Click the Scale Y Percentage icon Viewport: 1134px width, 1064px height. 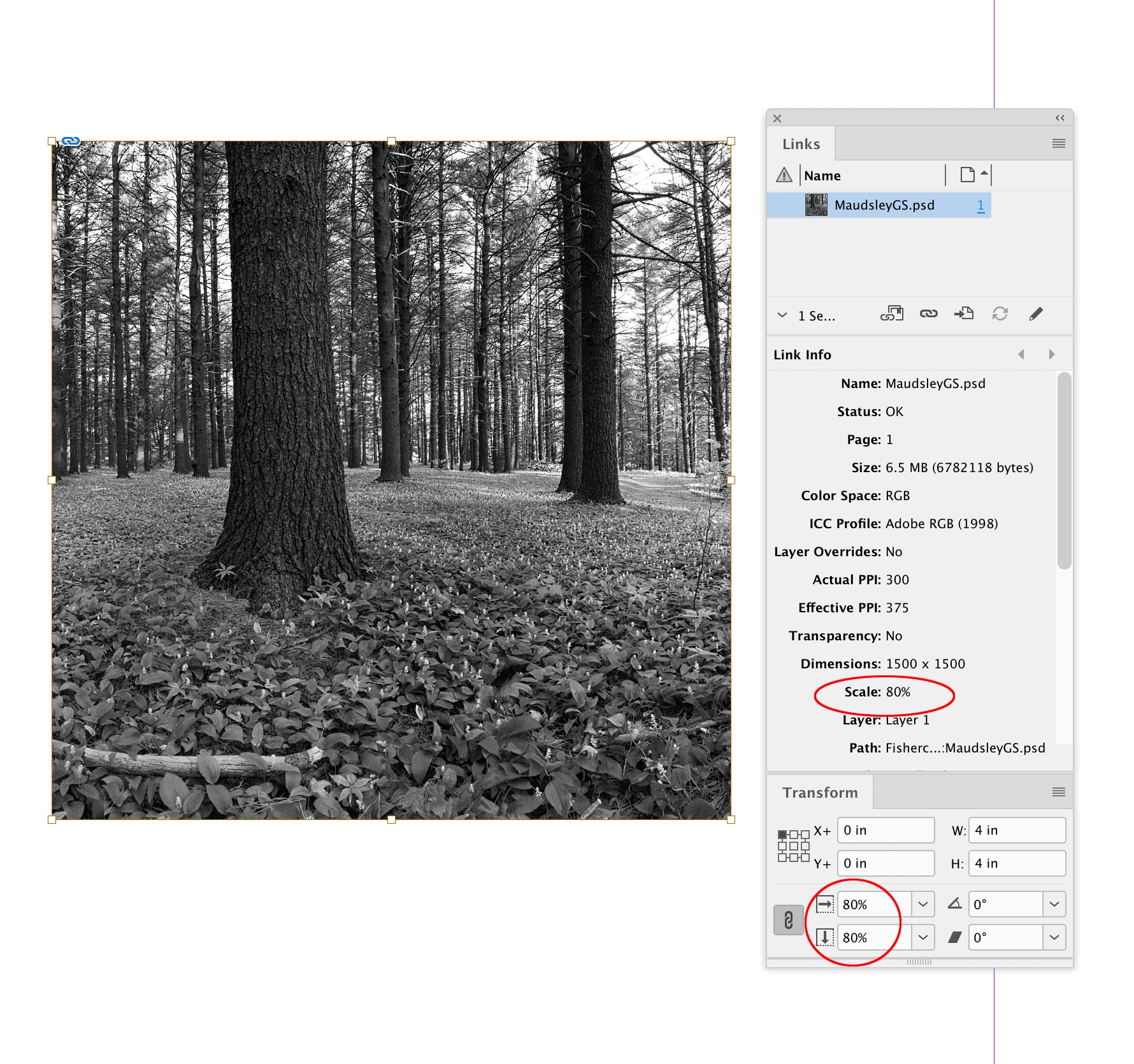point(825,937)
